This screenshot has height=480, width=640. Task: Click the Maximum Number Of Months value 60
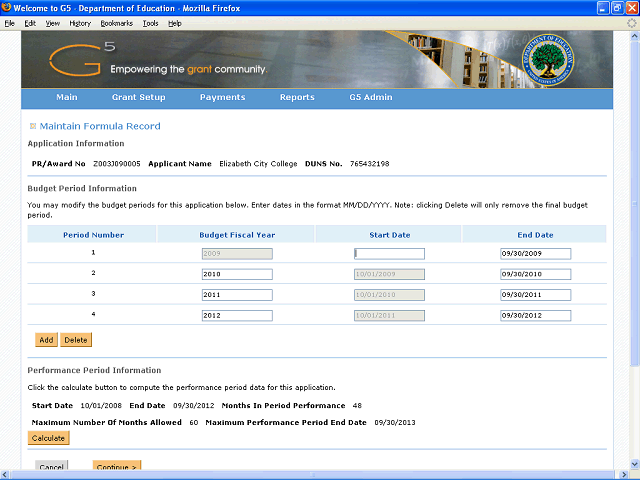coord(194,422)
